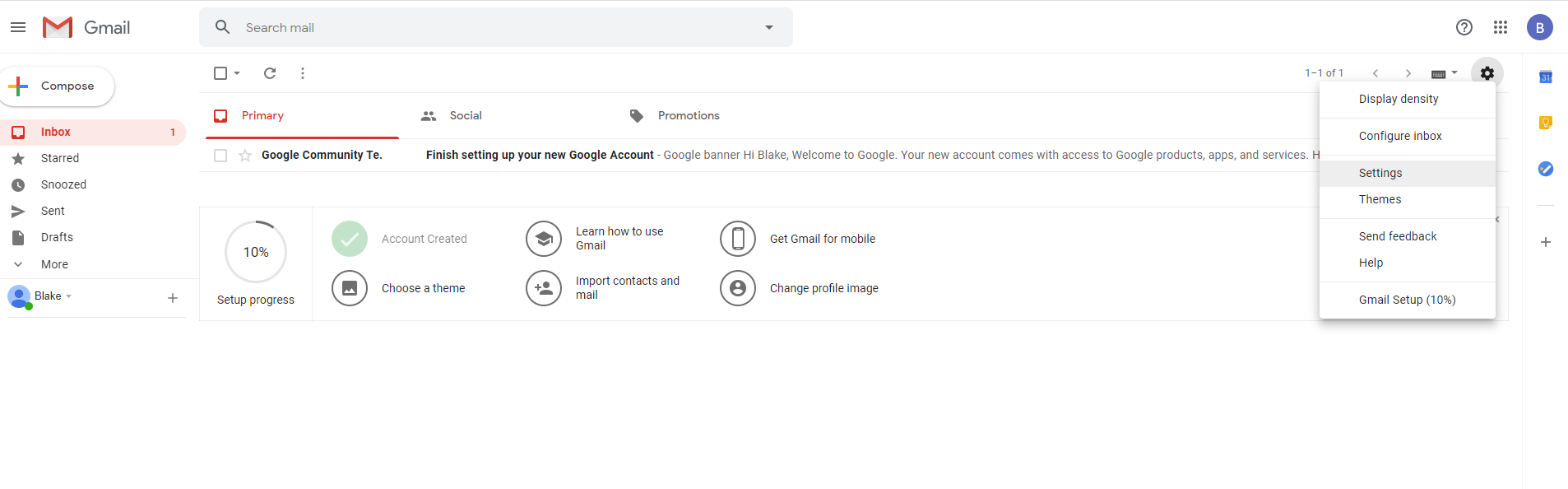Viewport: 1568px width, 489px height.
Task: Choose Send feedback menu item
Action: (1408, 236)
